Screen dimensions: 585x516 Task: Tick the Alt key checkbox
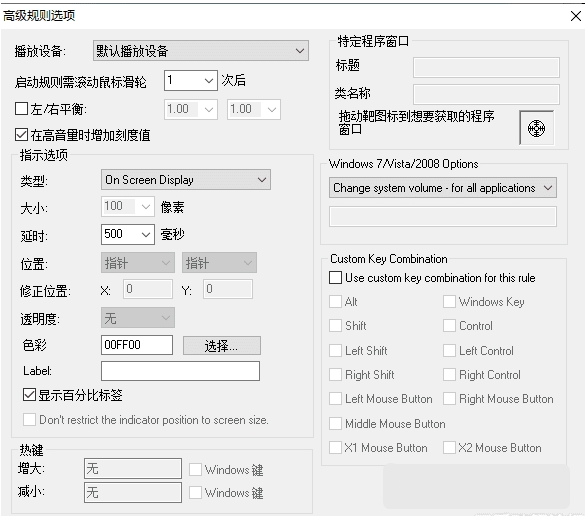[x=335, y=301]
